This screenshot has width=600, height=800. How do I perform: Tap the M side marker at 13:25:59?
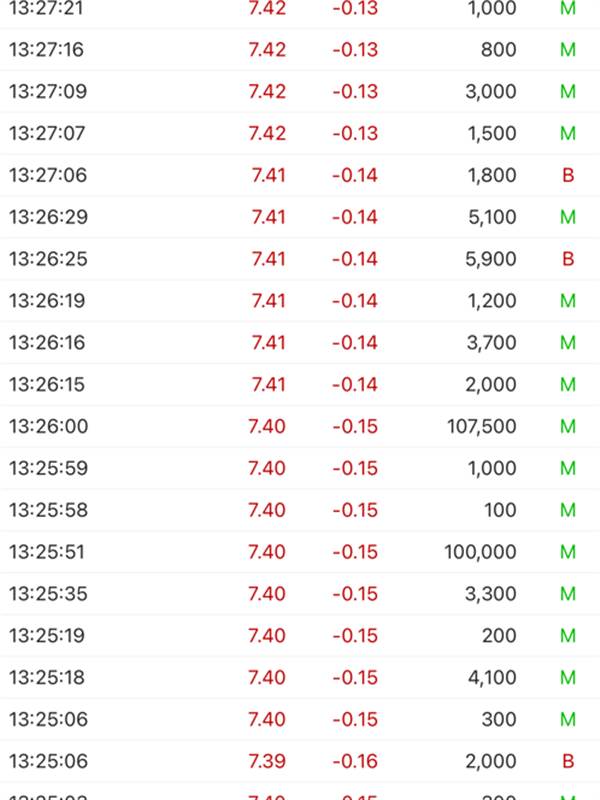point(568,468)
